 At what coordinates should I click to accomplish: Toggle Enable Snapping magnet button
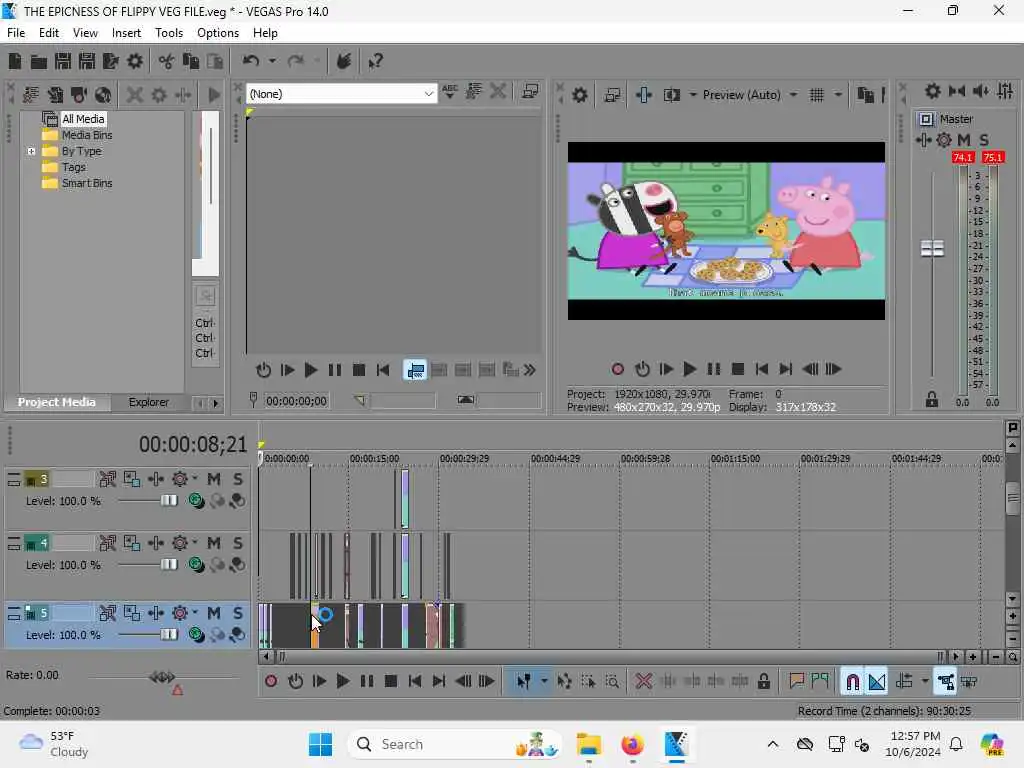852,682
